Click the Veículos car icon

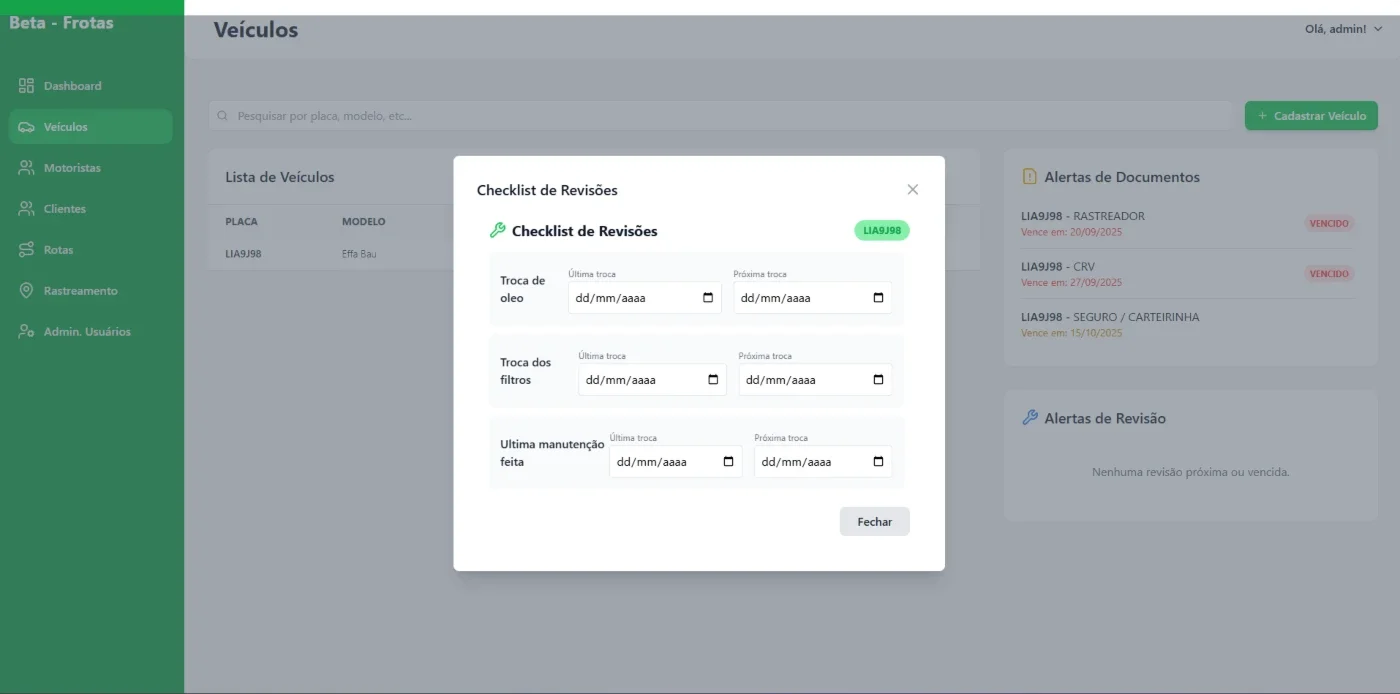(27, 127)
